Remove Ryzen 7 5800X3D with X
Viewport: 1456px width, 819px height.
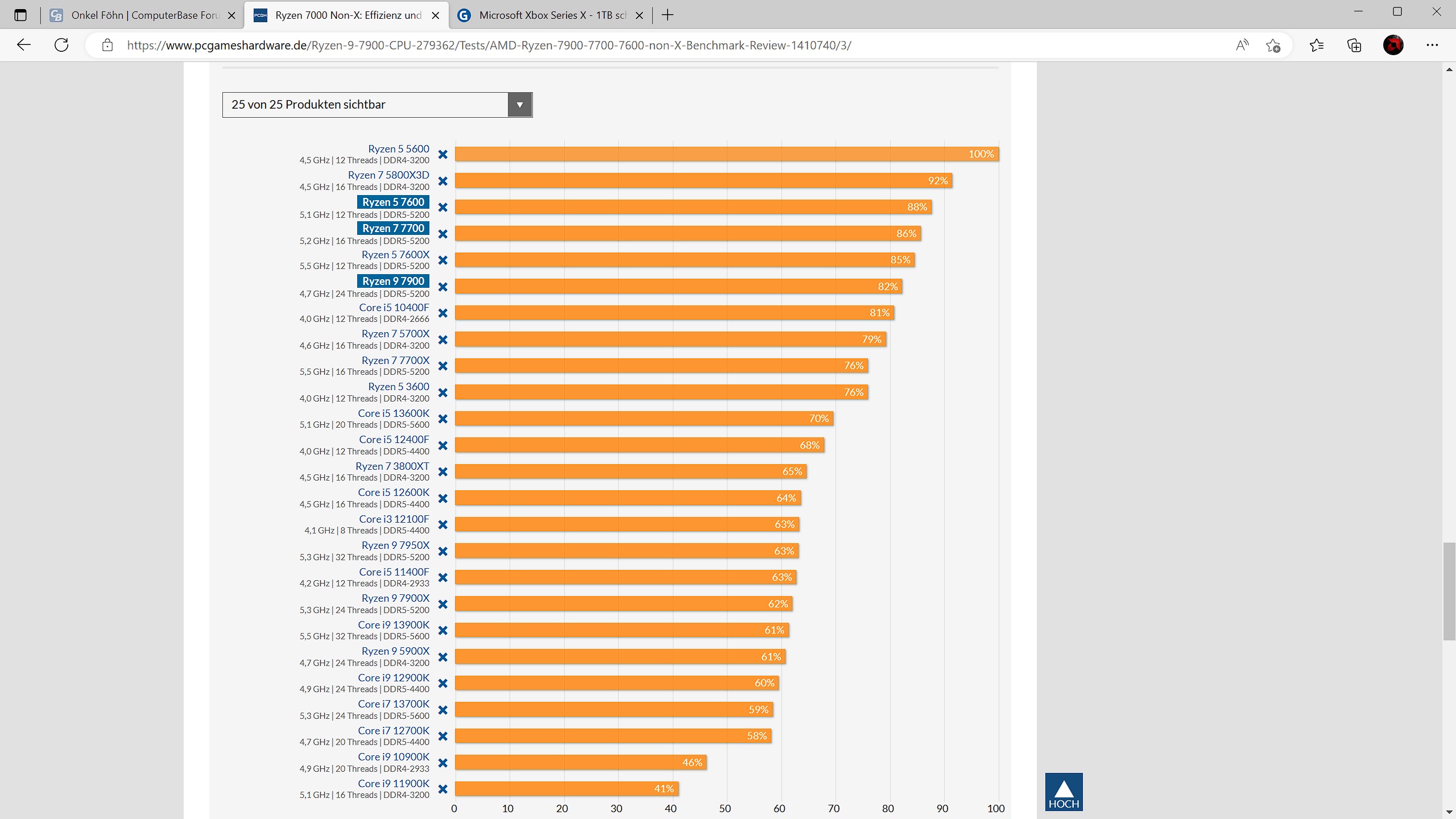coord(443,181)
